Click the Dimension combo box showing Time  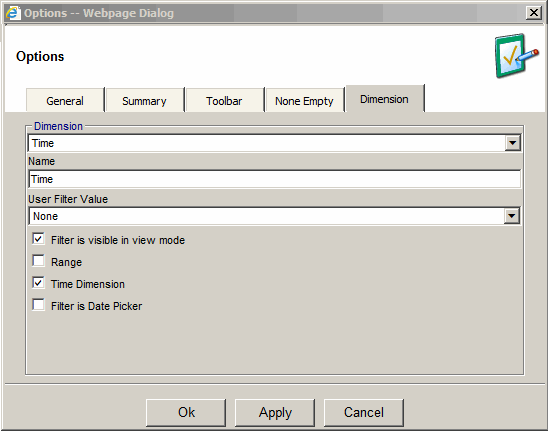point(274,143)
